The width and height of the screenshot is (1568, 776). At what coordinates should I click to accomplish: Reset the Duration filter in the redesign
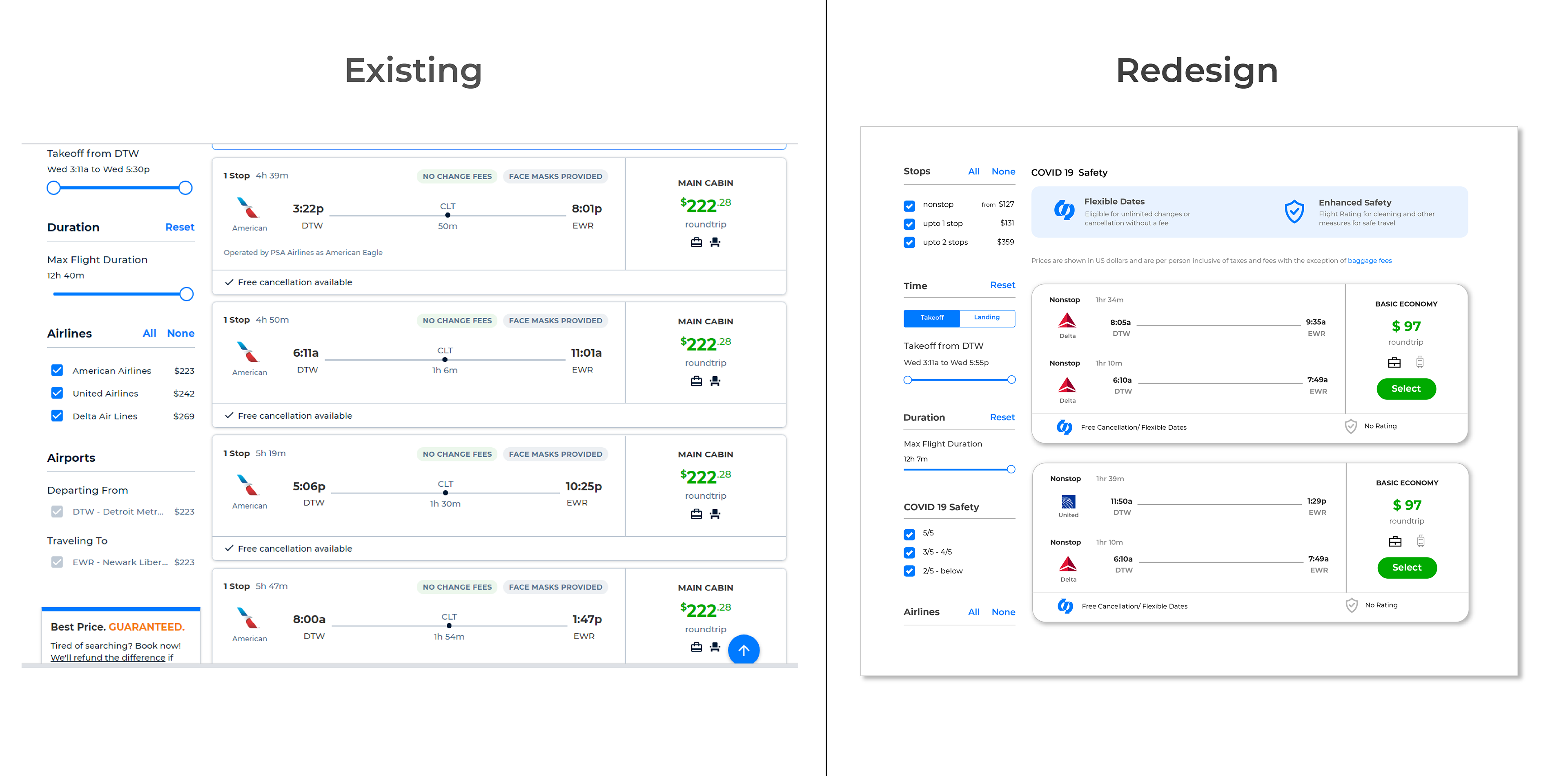tap(1002, 417)
